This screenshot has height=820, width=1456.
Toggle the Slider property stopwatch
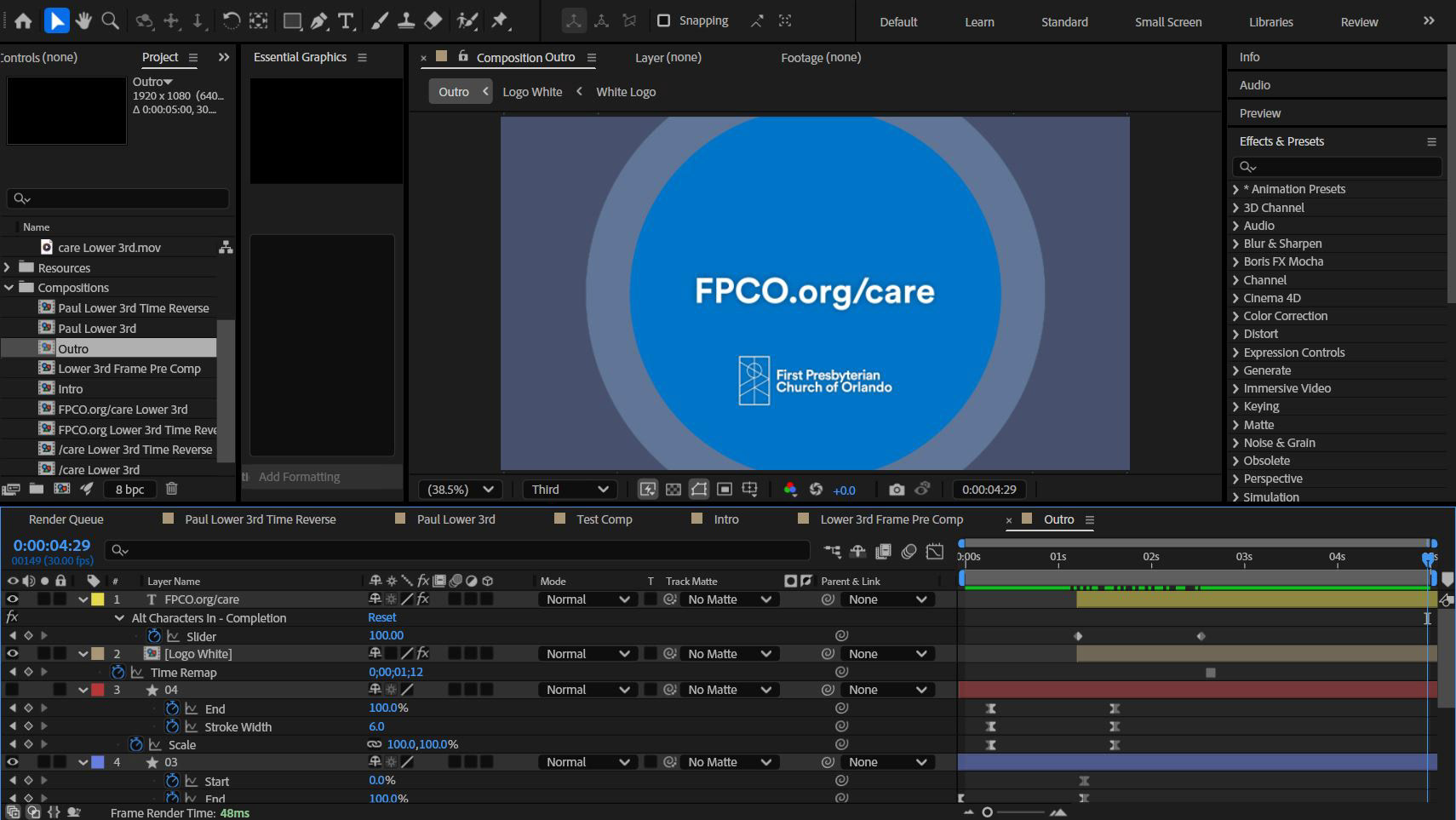(154, 636)
